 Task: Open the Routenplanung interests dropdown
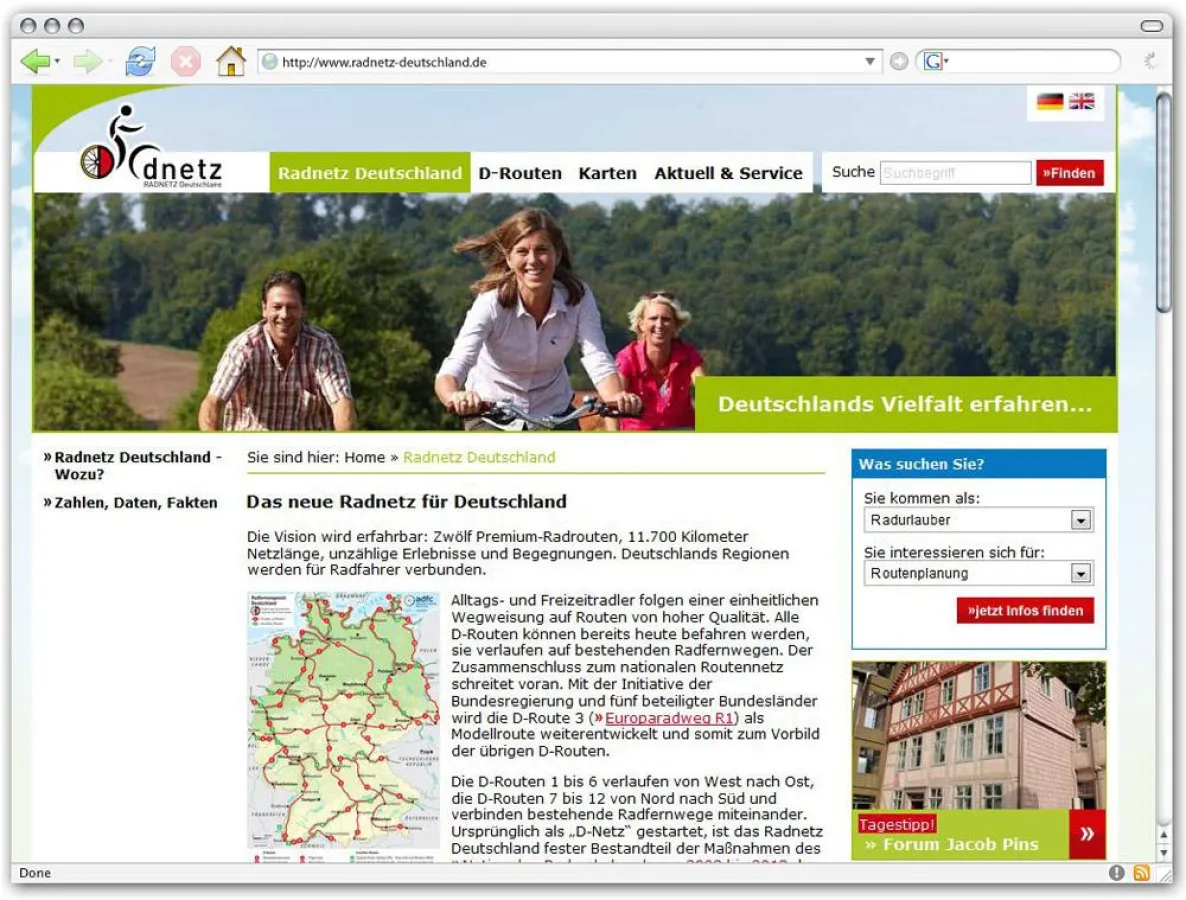point(1083,572)
